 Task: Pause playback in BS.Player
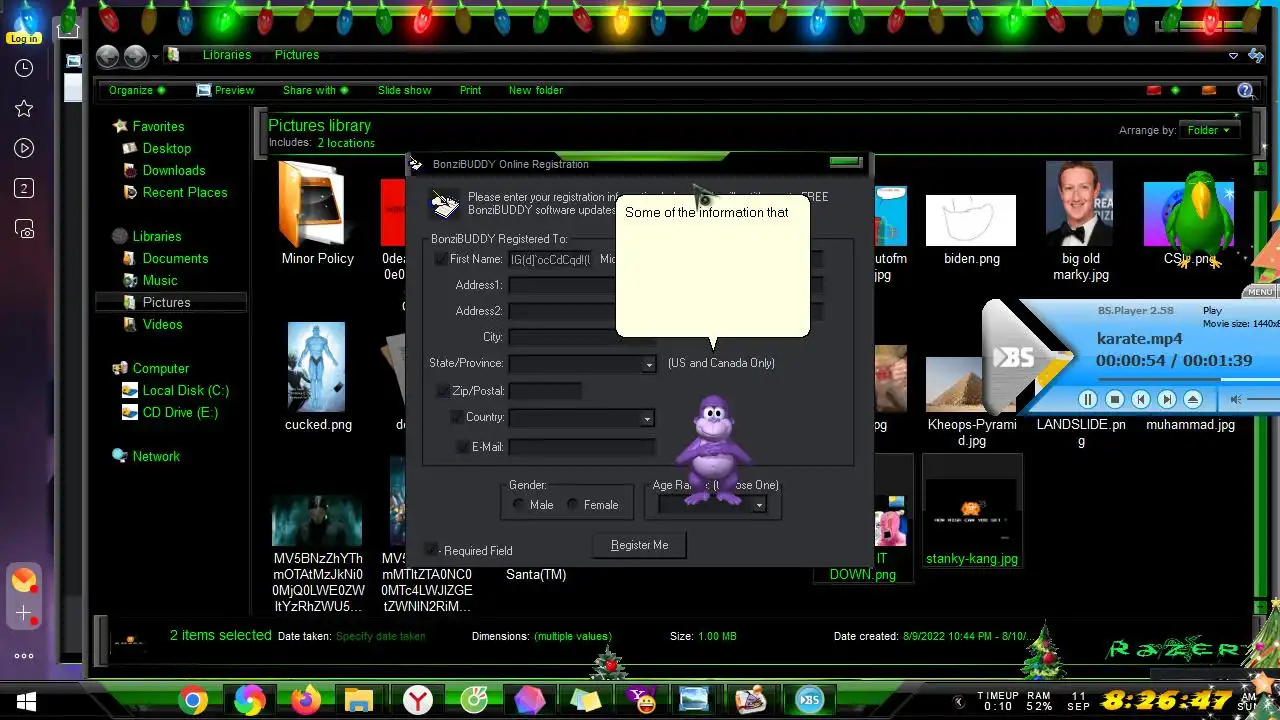click(x=1088, y=399)
